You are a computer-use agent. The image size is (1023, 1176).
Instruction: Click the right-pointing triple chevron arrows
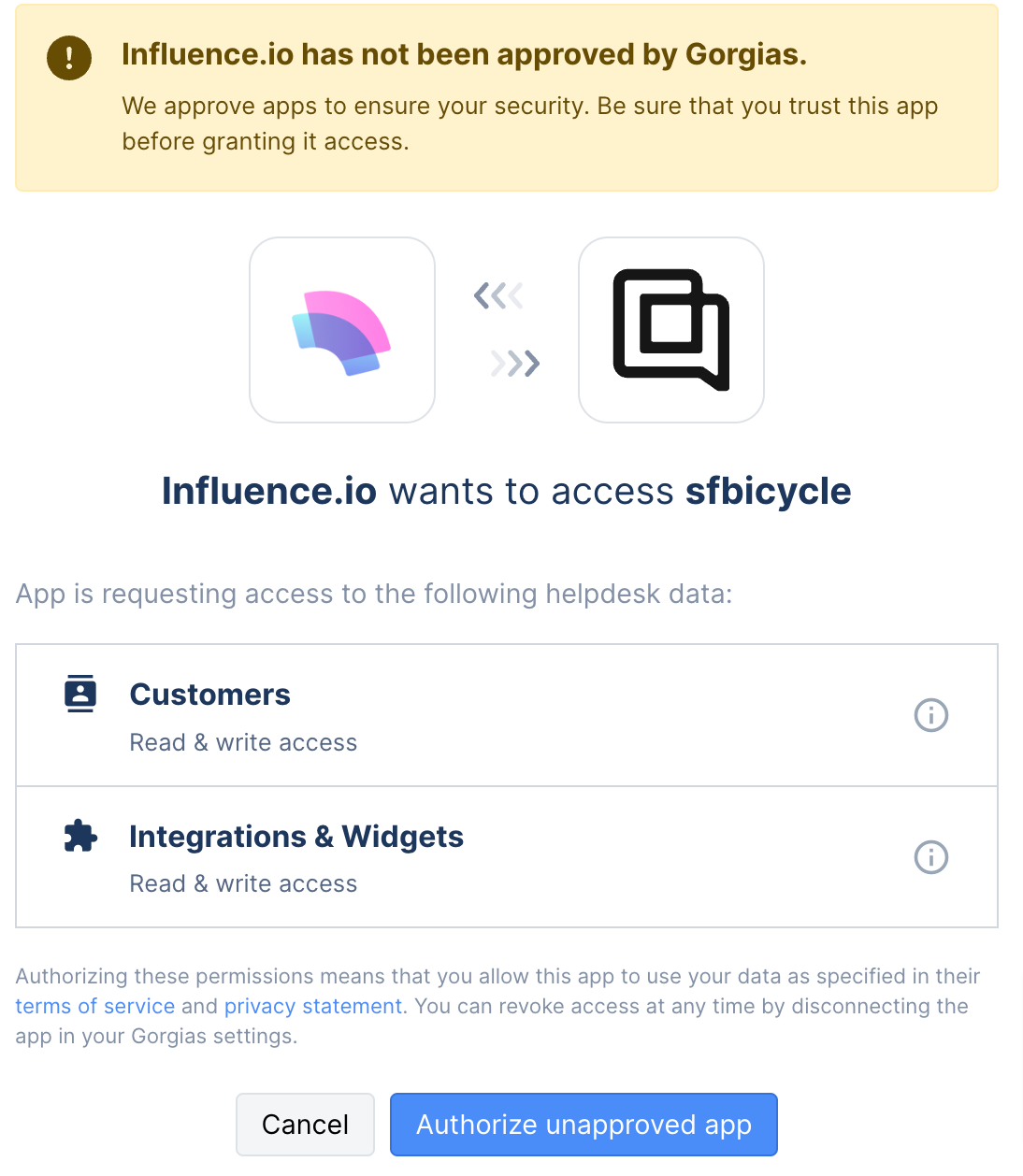(x=515, y=363)
